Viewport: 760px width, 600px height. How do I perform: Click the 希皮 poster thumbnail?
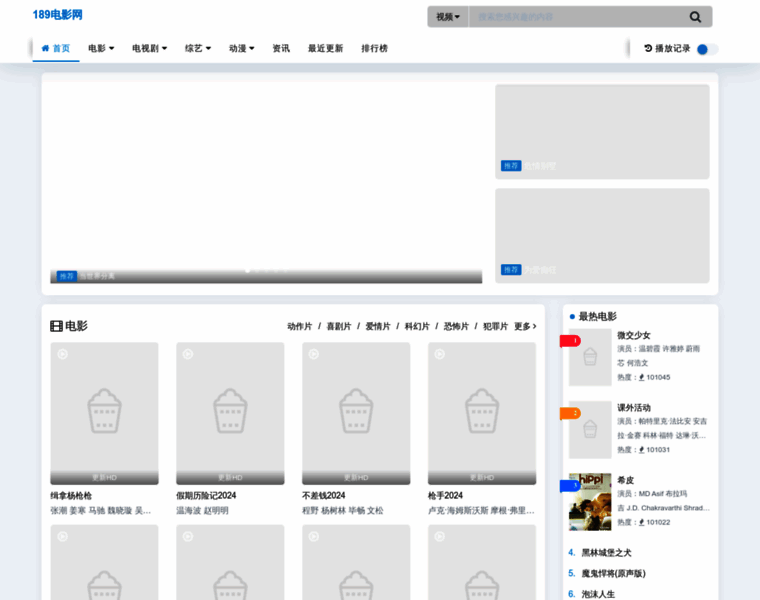click(x=590, y=502)
